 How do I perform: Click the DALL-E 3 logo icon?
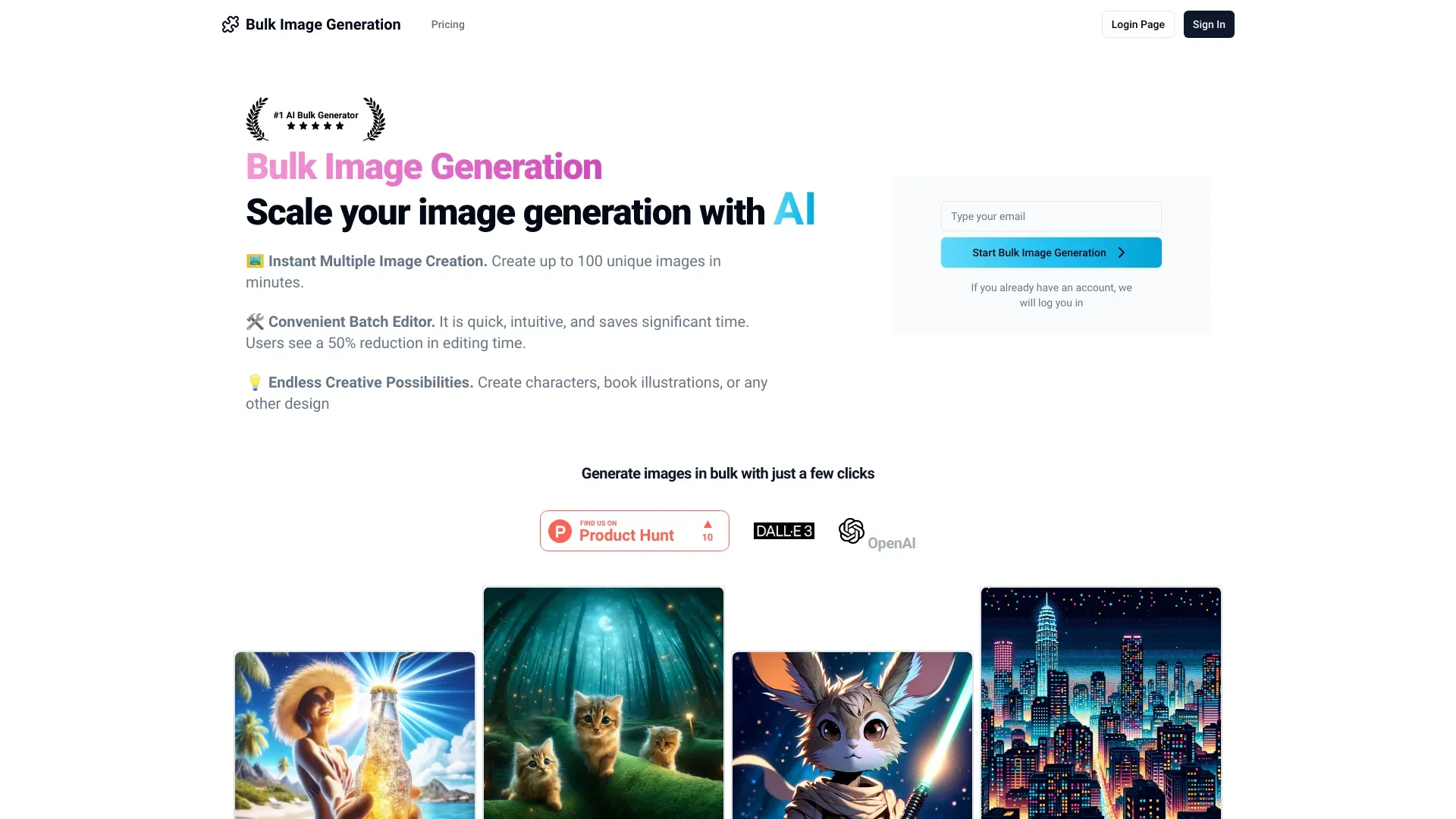pos(783,530)
